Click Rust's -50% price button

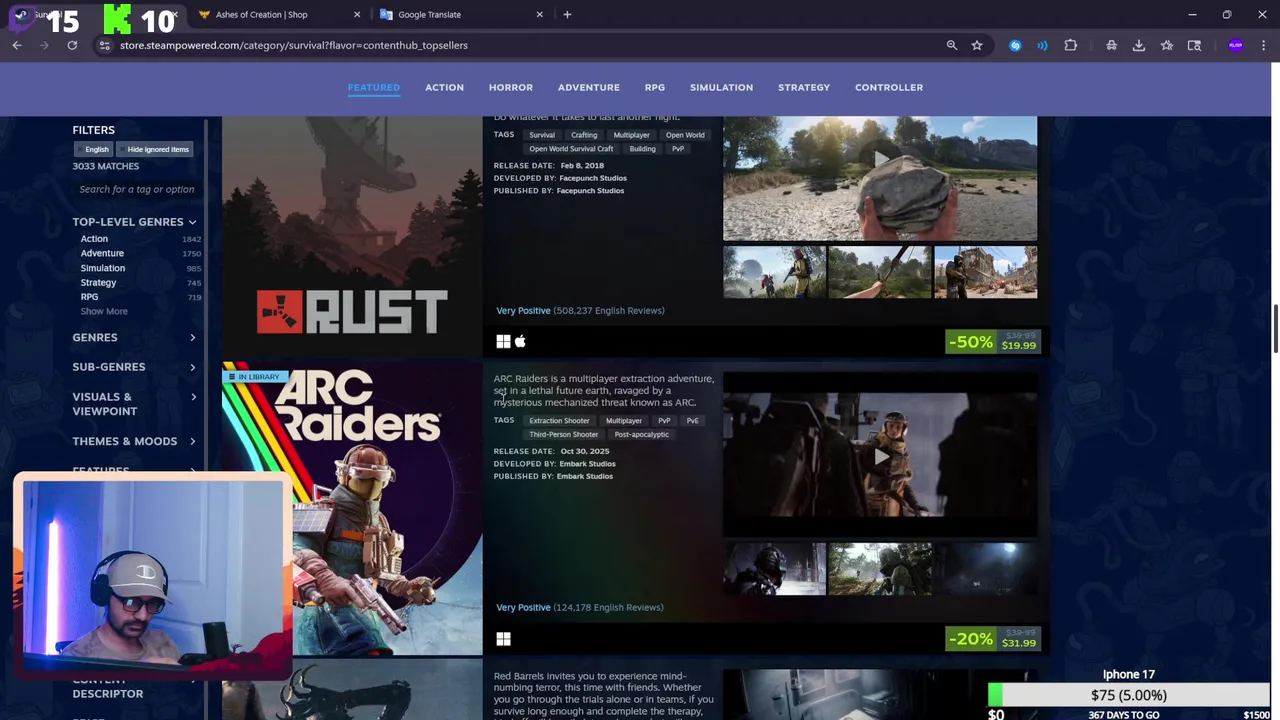[993, 342]
